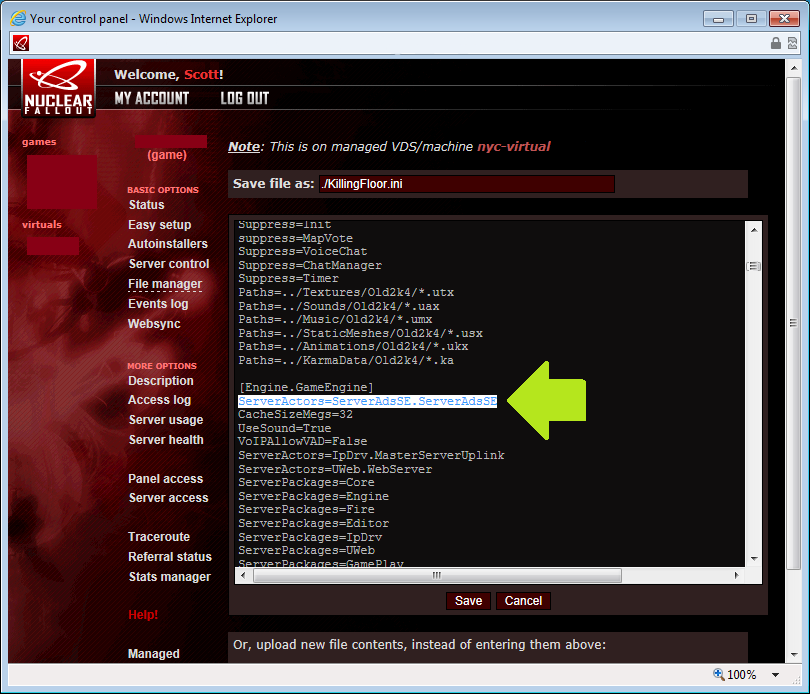The width and height of the screenshot is (810, 694).
Task: Select LOG OUT in the header
Action: coord(244,98)
